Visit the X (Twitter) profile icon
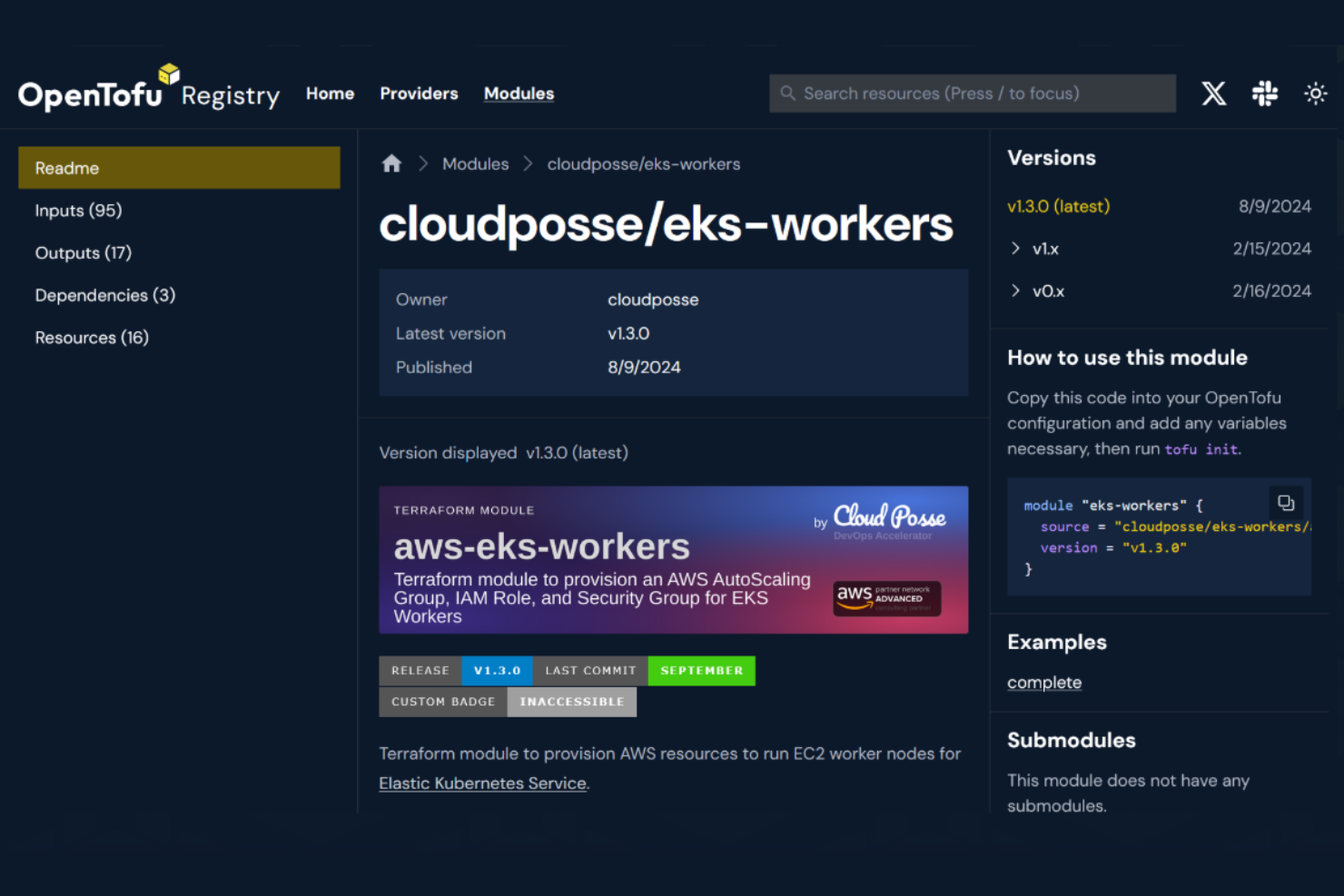The image size is (1344, 896). [1214, 93]
